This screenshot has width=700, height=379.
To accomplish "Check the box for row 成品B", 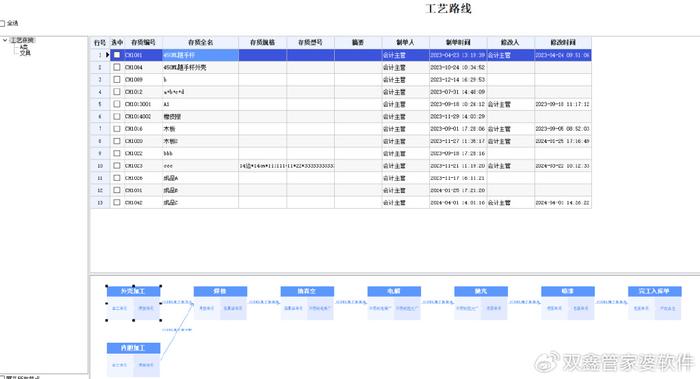I will coord(117,190).
